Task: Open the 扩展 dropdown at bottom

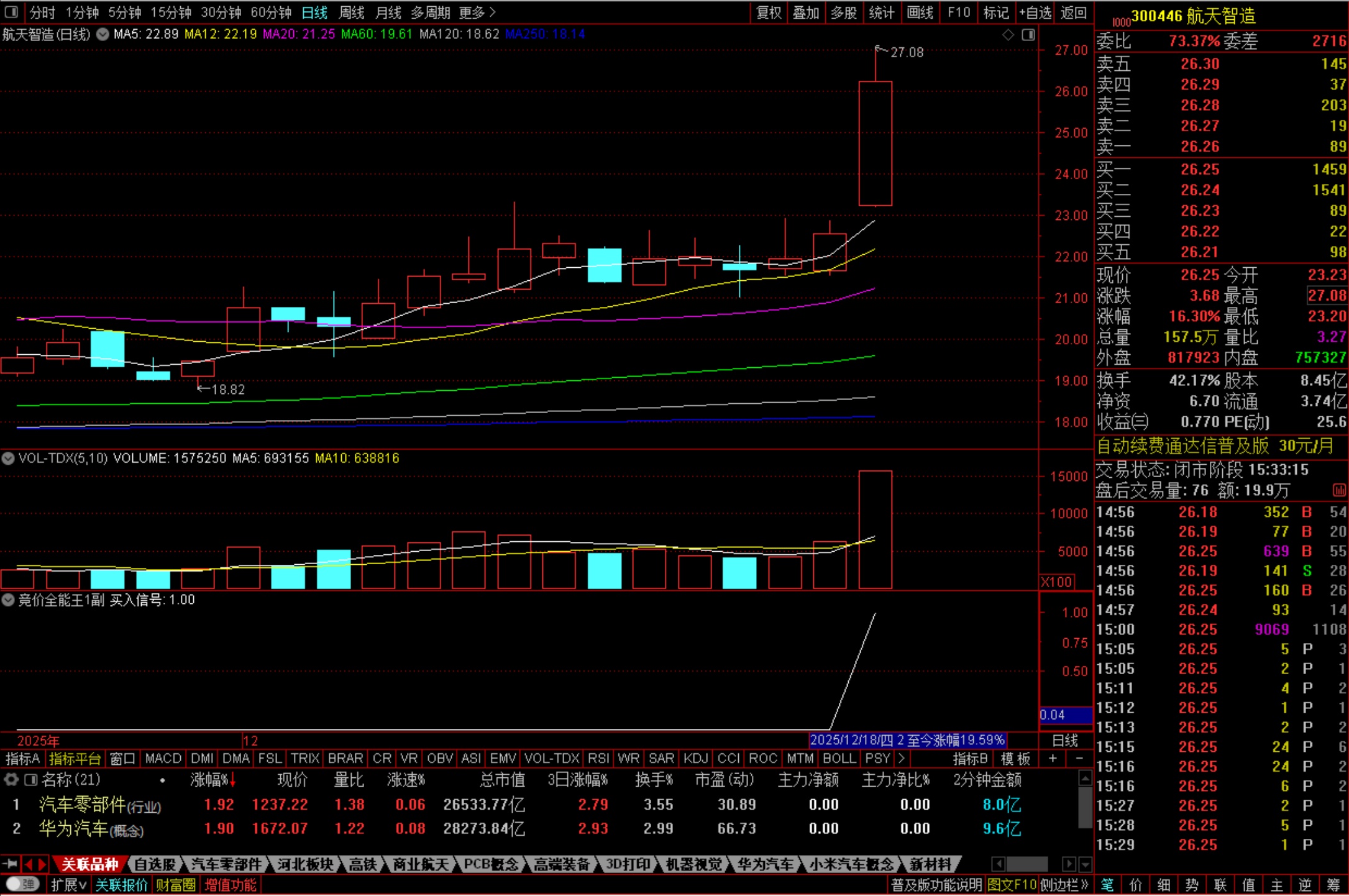Action: point(68,885)
